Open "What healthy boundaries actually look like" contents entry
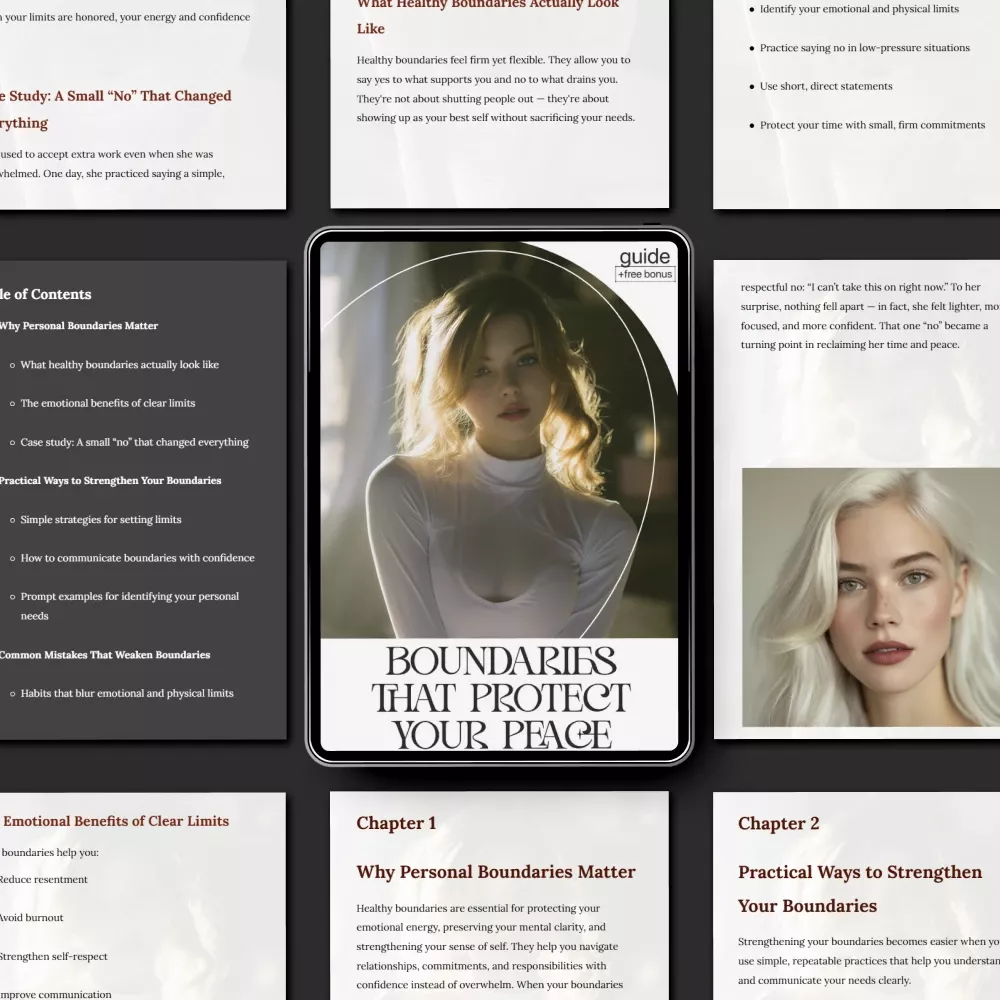 point(119,365)
